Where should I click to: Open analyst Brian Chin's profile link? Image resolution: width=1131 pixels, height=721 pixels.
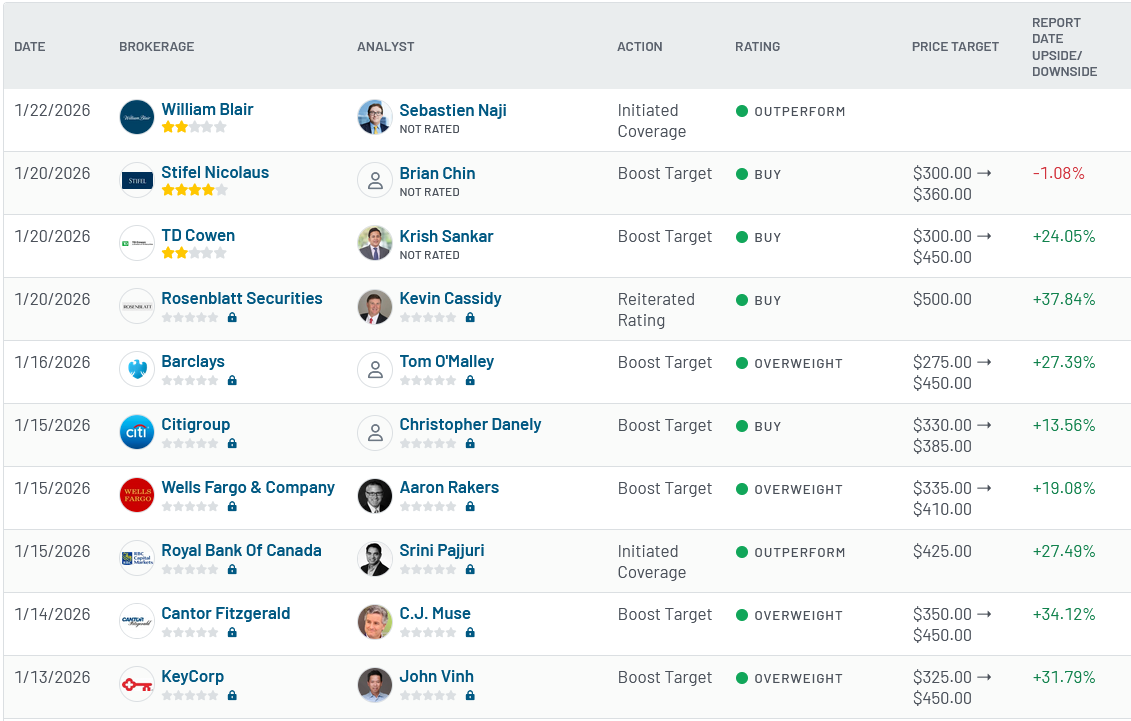[x=437, y=173]
